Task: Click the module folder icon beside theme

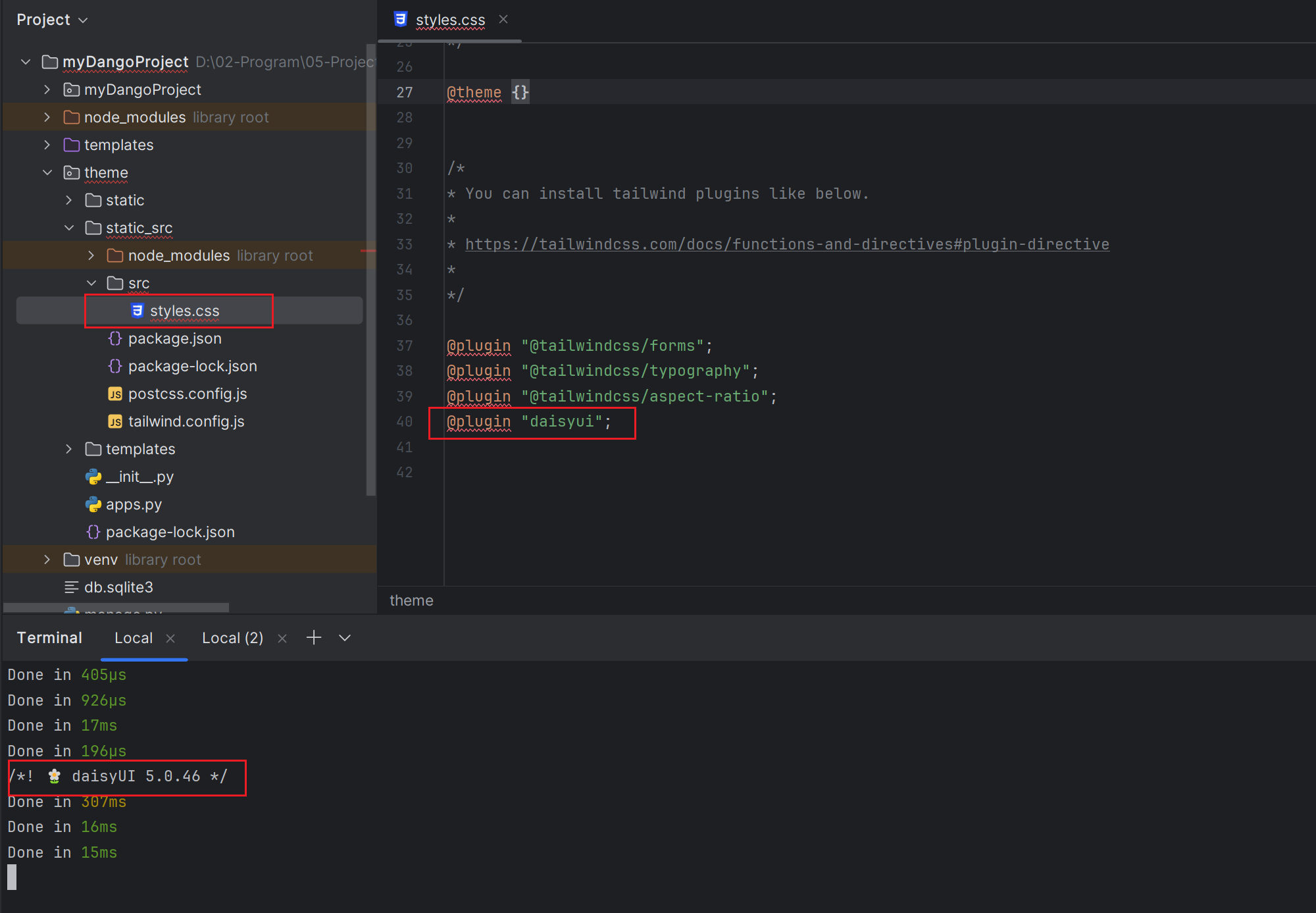Action: pos(71,172)
